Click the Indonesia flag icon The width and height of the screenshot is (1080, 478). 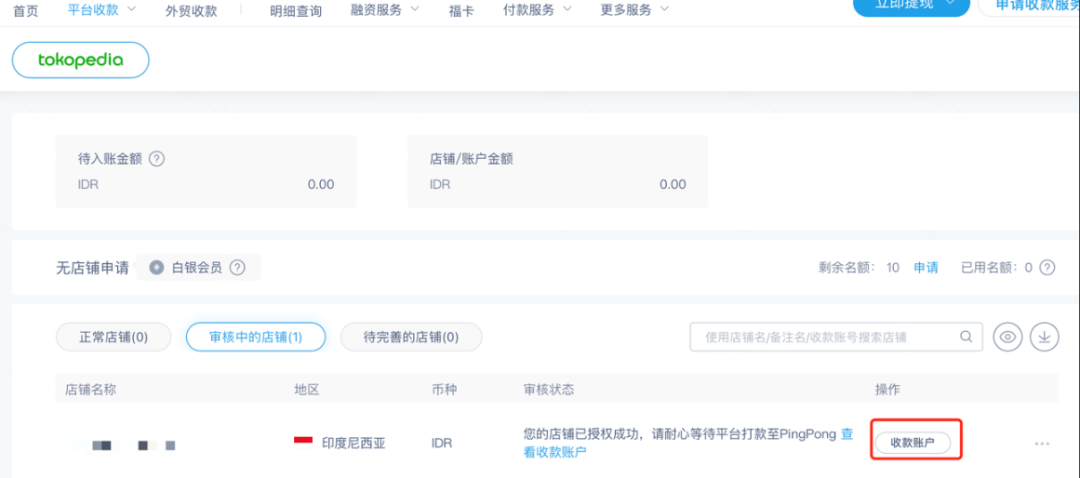303,442
